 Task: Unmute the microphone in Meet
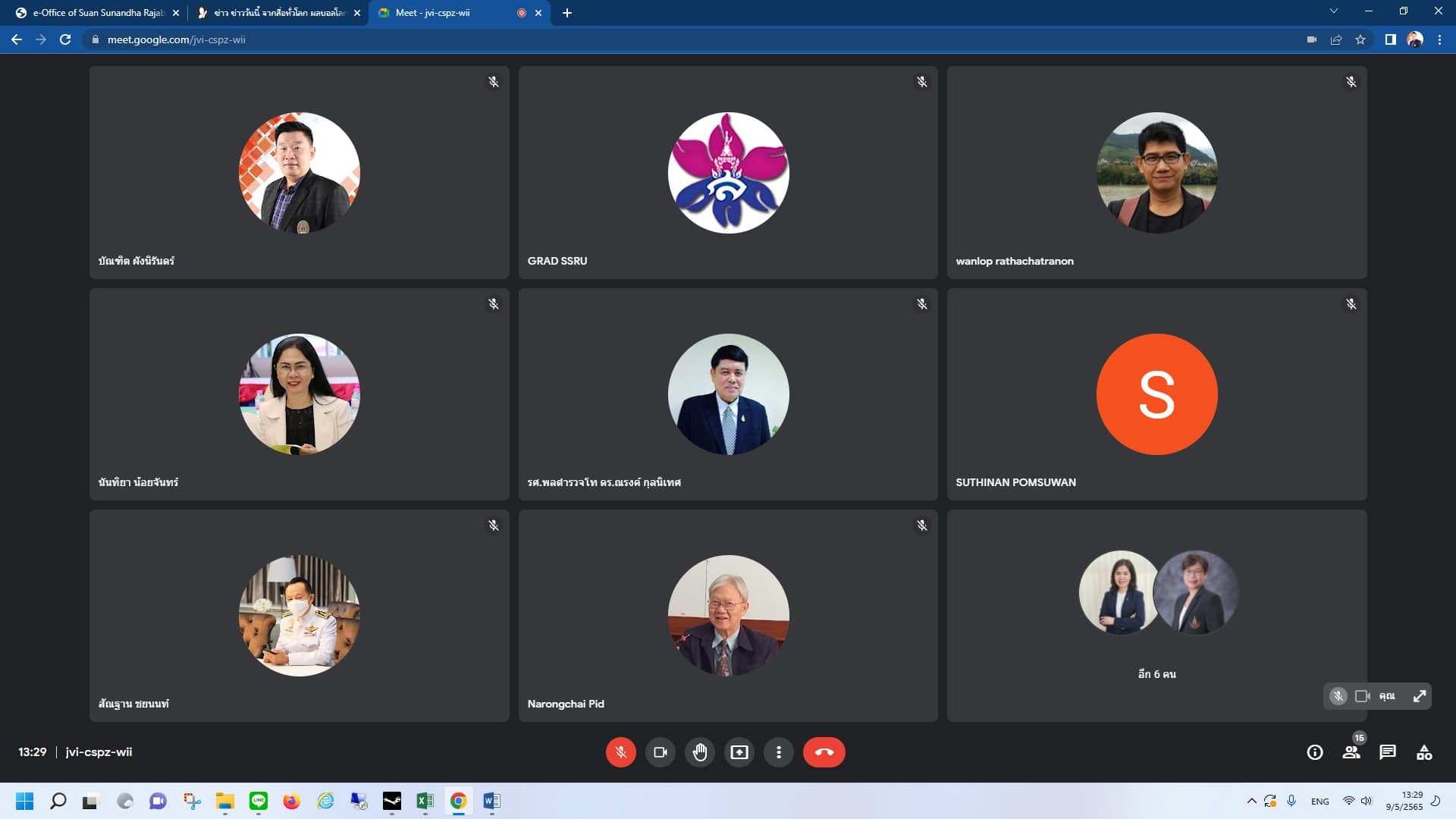pyautogui.click(x=620, y=752)
